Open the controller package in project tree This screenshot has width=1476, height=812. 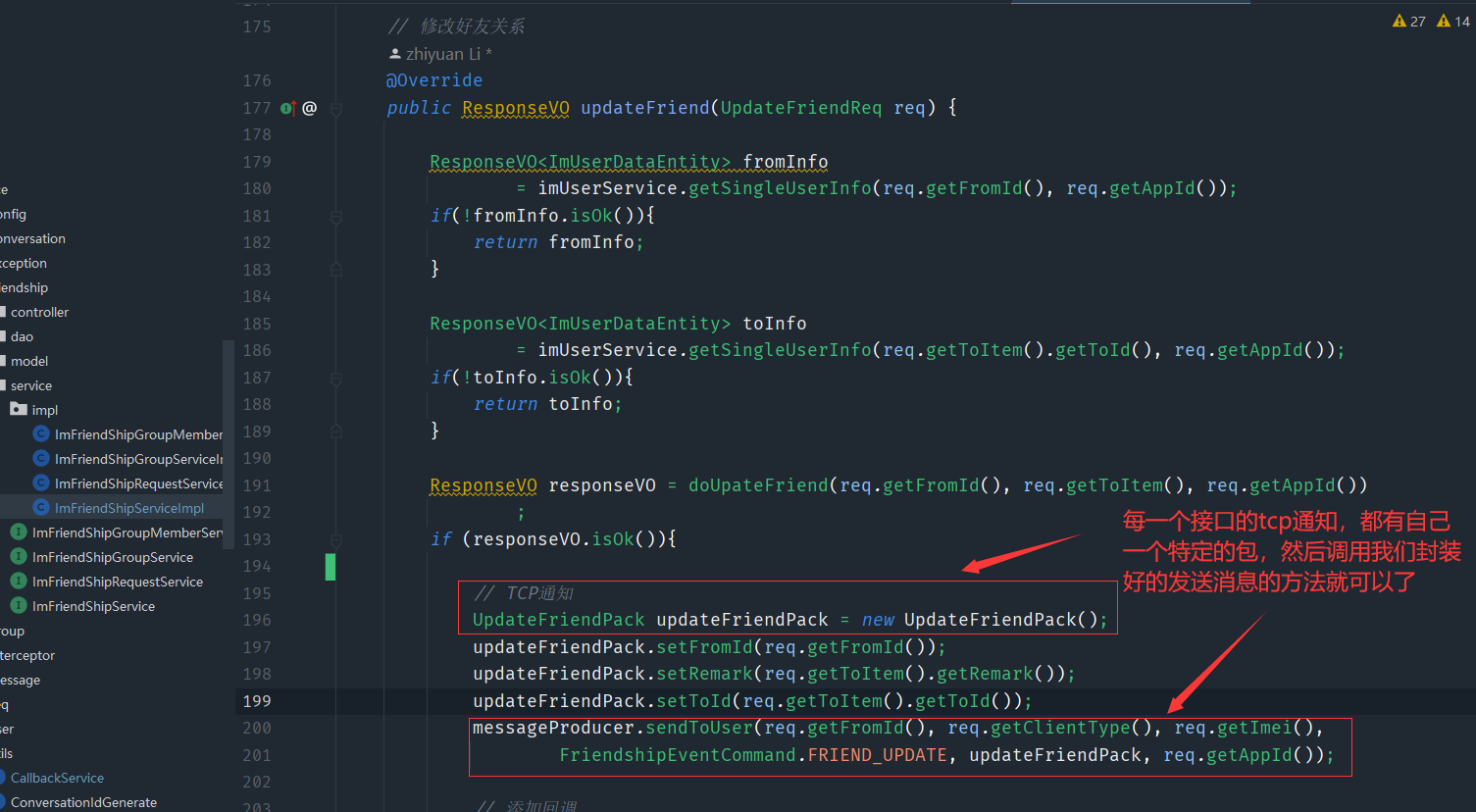[x=39, y=312]
